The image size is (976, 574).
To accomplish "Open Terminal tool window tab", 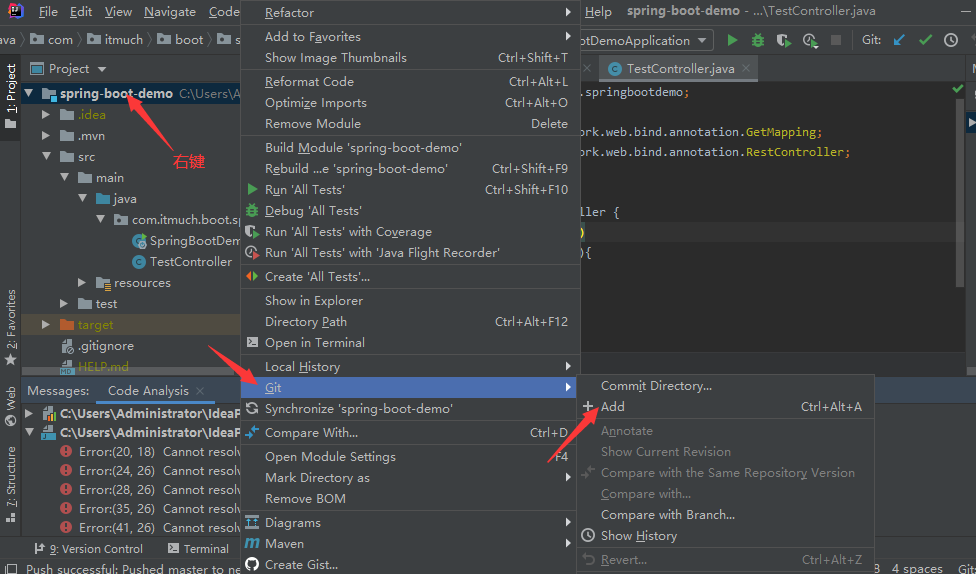I will click(x=199, y=549).
